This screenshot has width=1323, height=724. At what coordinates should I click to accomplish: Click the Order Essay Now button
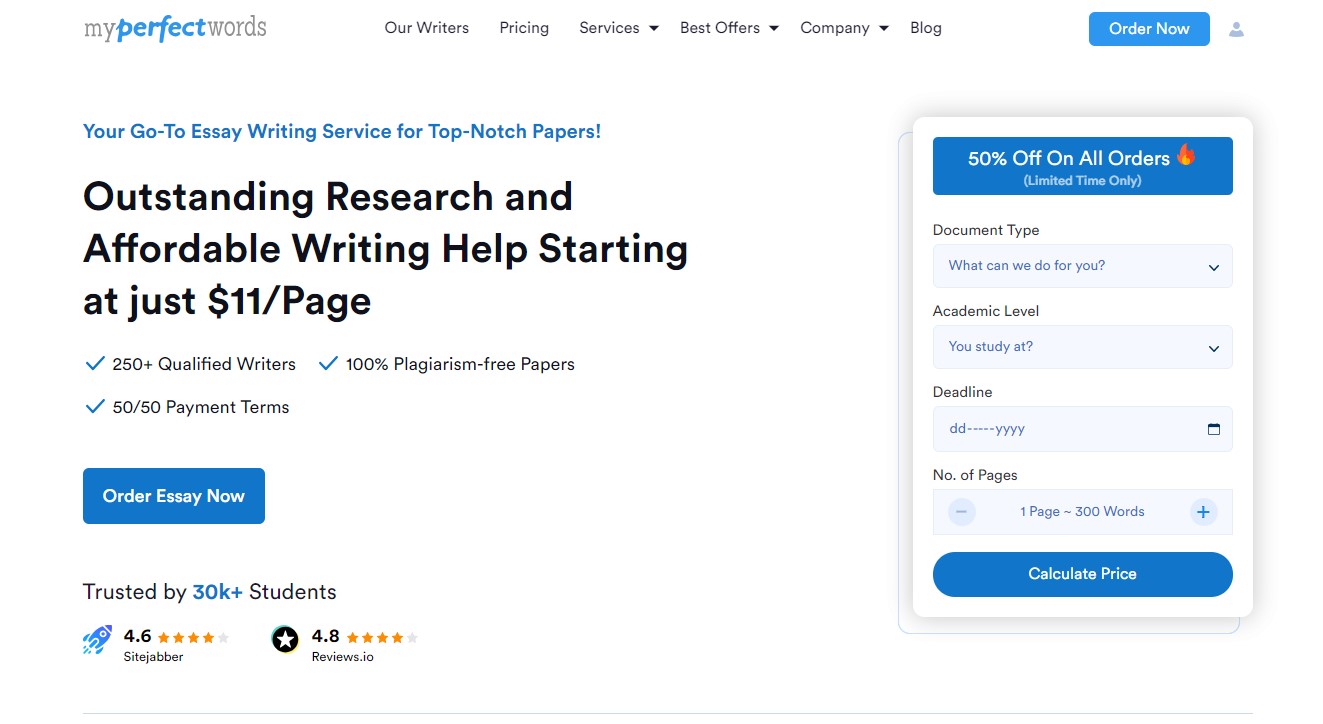click(x=173, y=495)
